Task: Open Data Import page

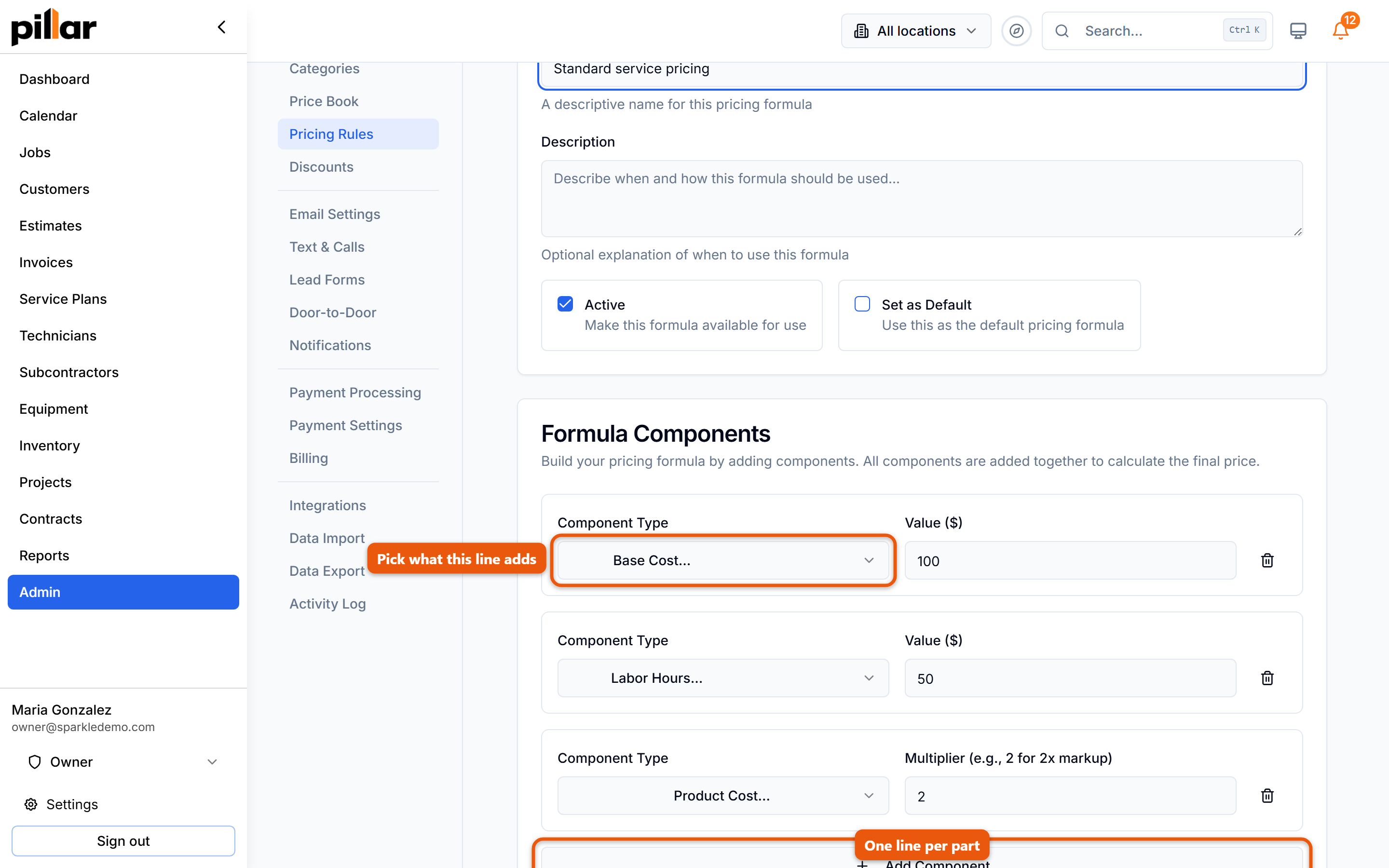Action: pyautogui.click(x=327, y=538)
